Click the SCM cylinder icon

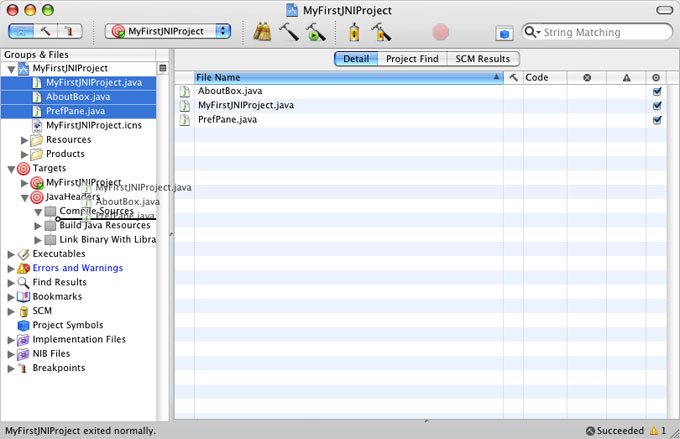[x=24, y=311]
